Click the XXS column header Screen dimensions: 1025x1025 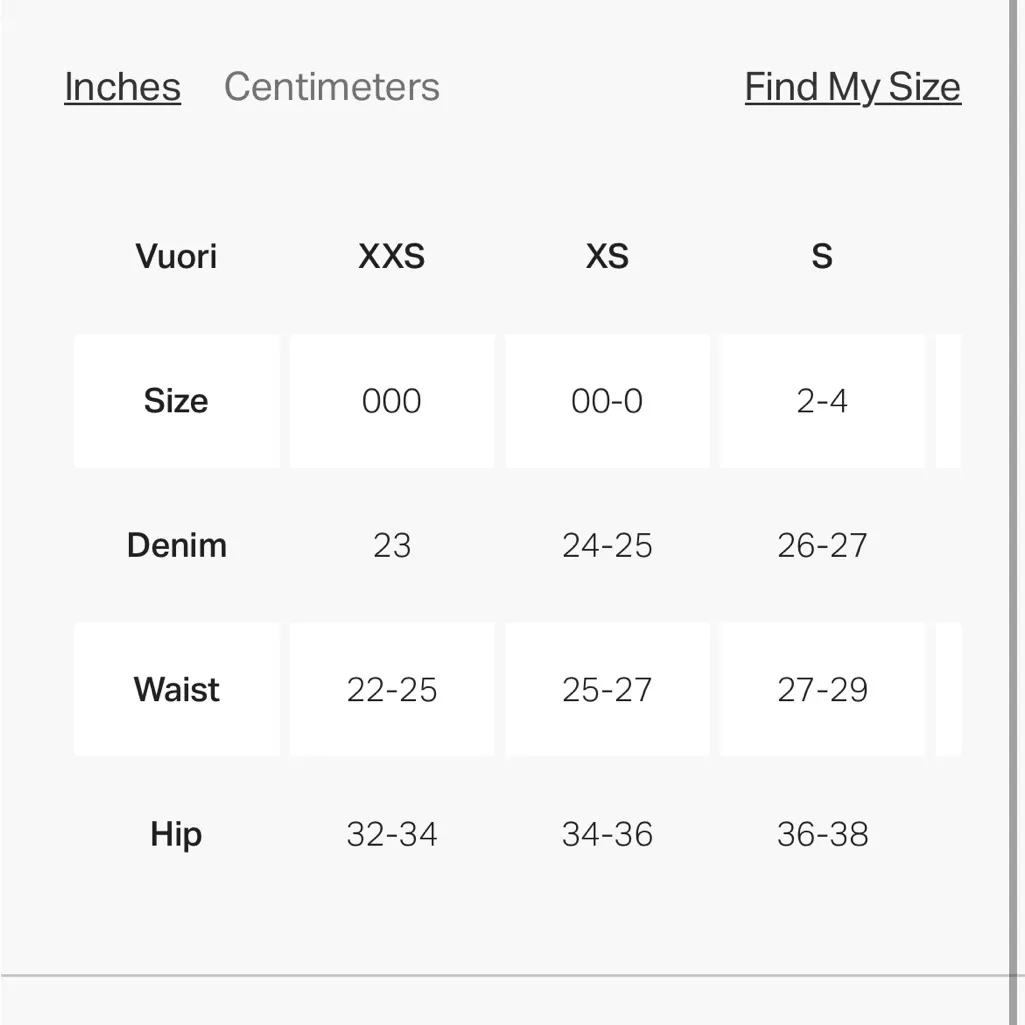coord(391,257)
